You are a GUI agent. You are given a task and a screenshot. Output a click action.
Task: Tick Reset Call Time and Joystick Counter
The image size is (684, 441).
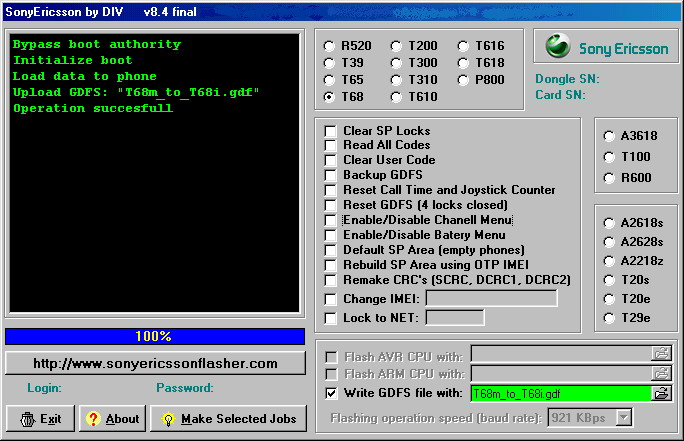click(x=331, y=190)
